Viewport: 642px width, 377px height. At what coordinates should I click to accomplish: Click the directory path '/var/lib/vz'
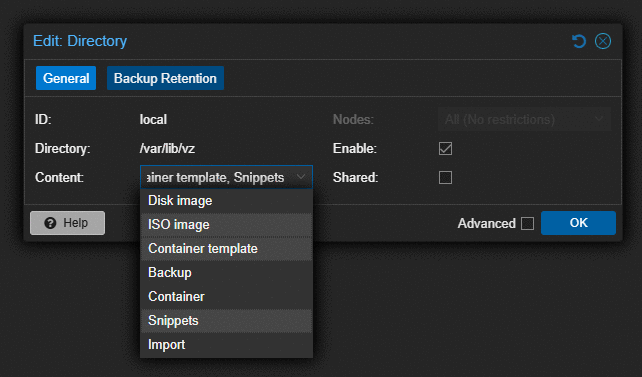coord(167,148)
